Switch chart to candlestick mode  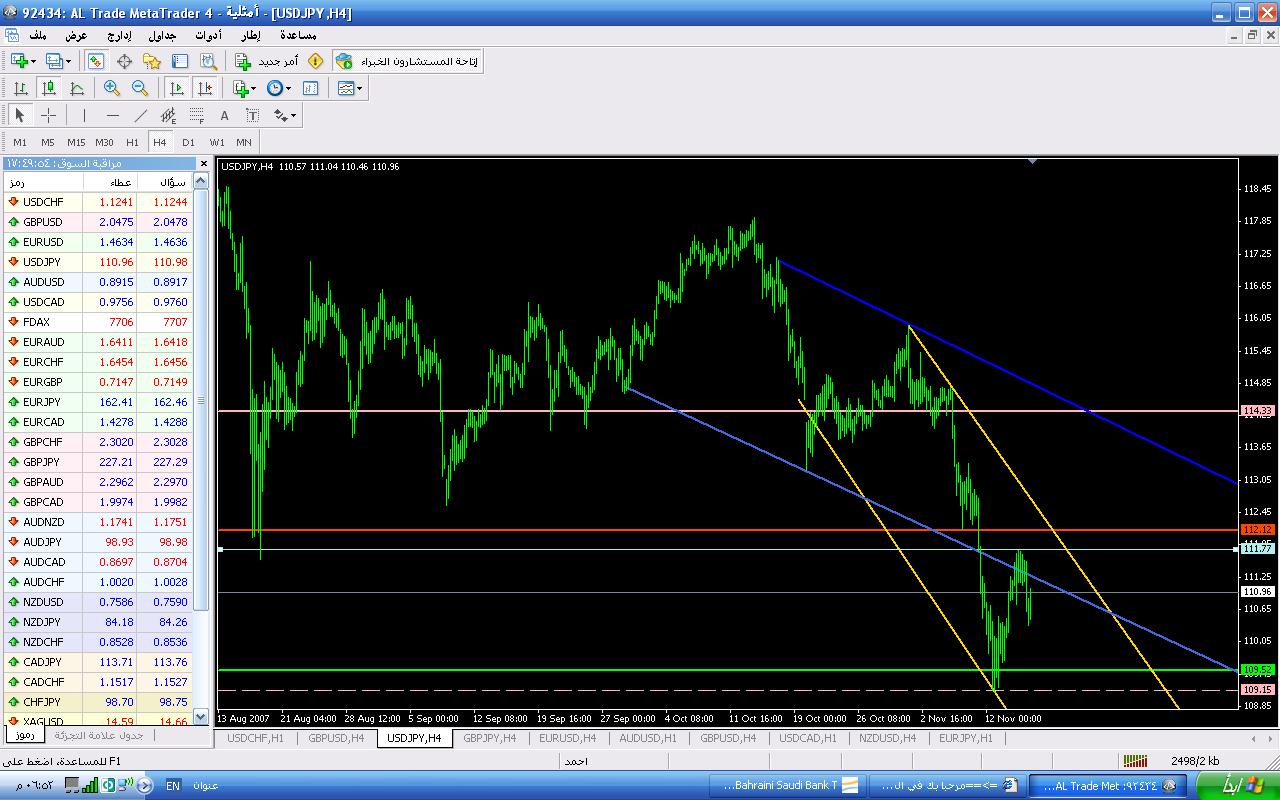pyautogui.click(x=48, y=88)
